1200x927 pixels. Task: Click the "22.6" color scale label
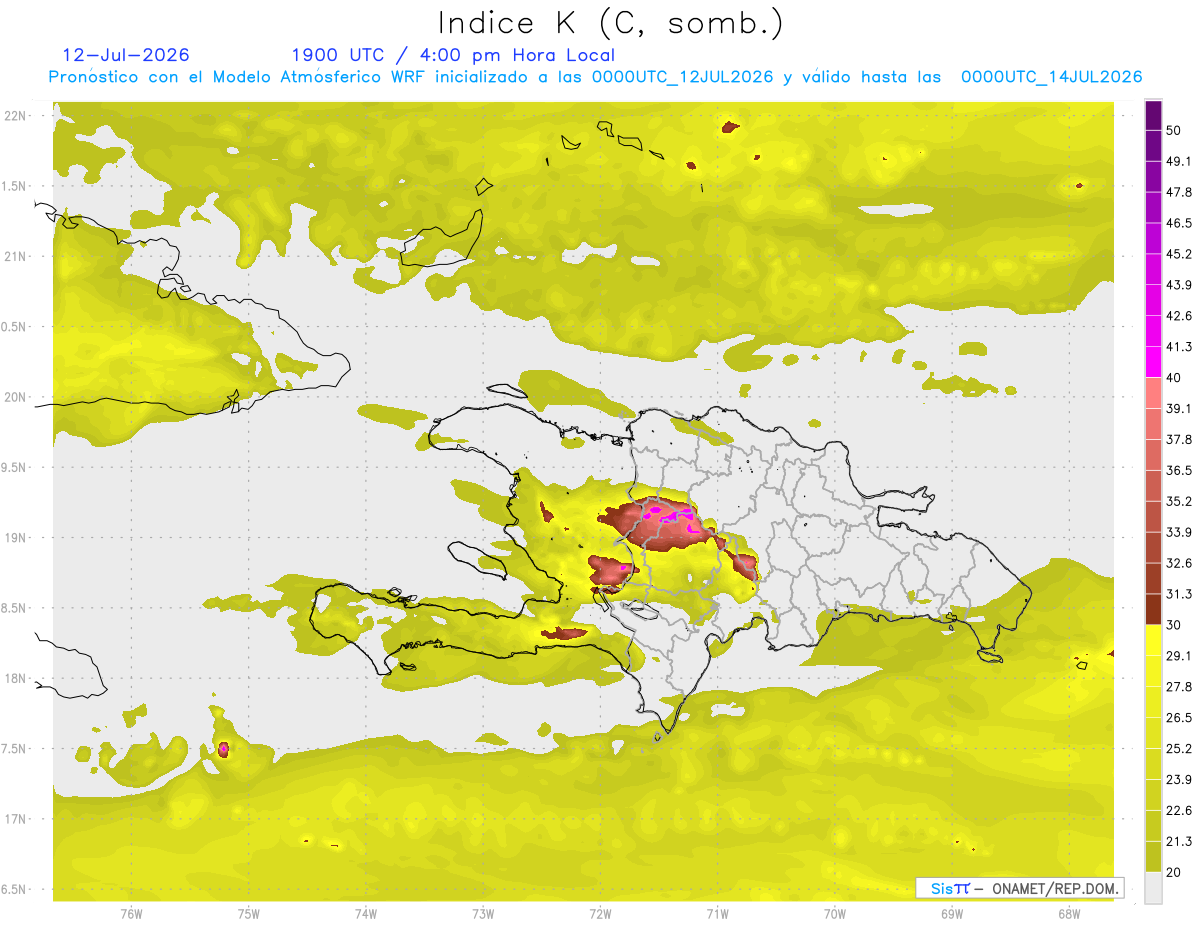coord(1178,811)
